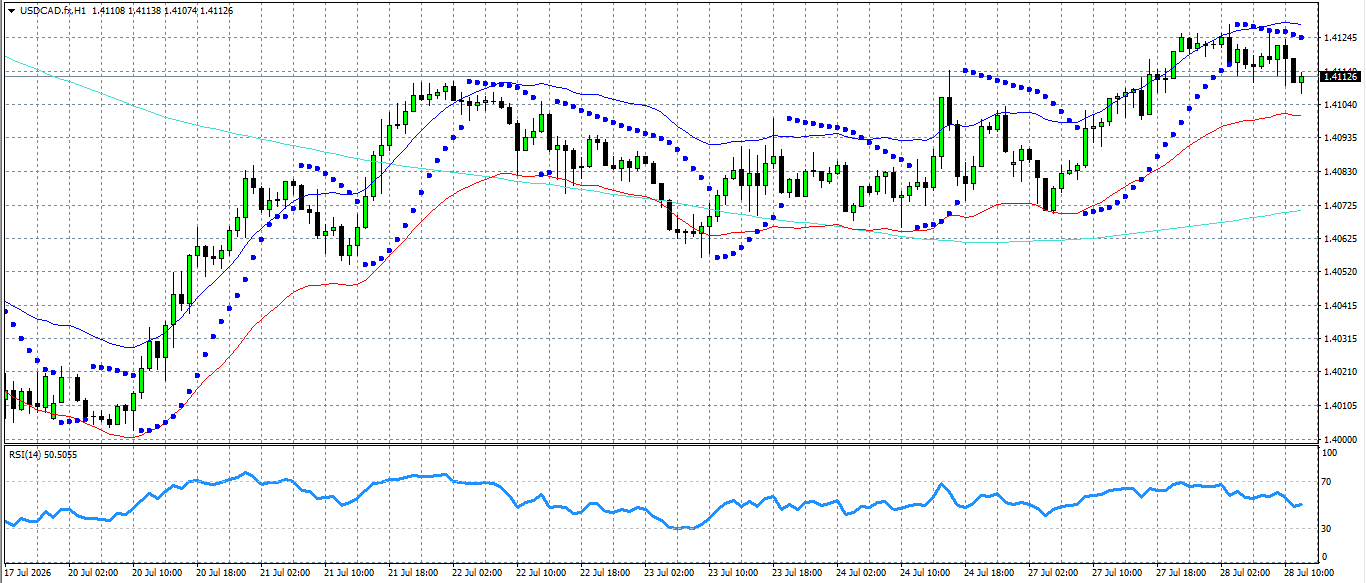Screen dimensions: 1366x583
Task: Click the 20 Jul 02:00 time label
Action: pyautogui.click(x=95, y=574)
